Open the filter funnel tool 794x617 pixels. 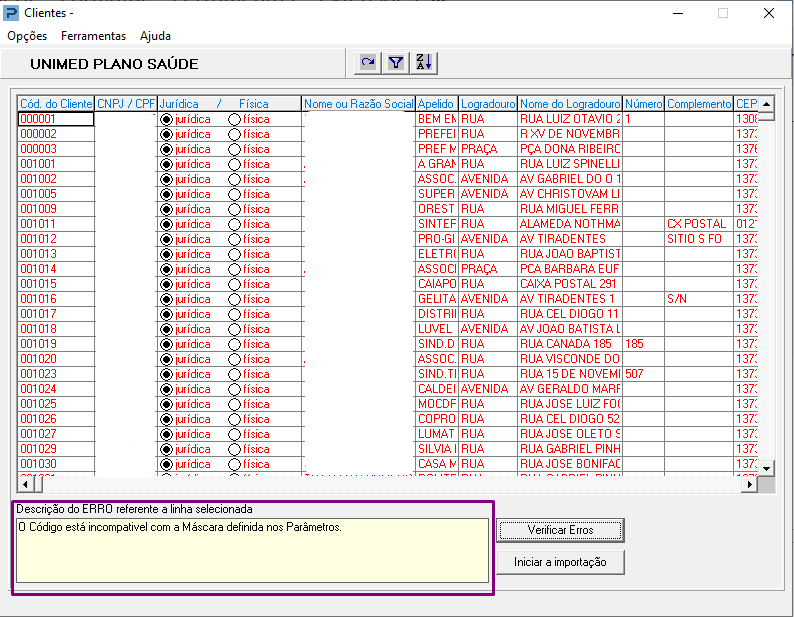395,63
